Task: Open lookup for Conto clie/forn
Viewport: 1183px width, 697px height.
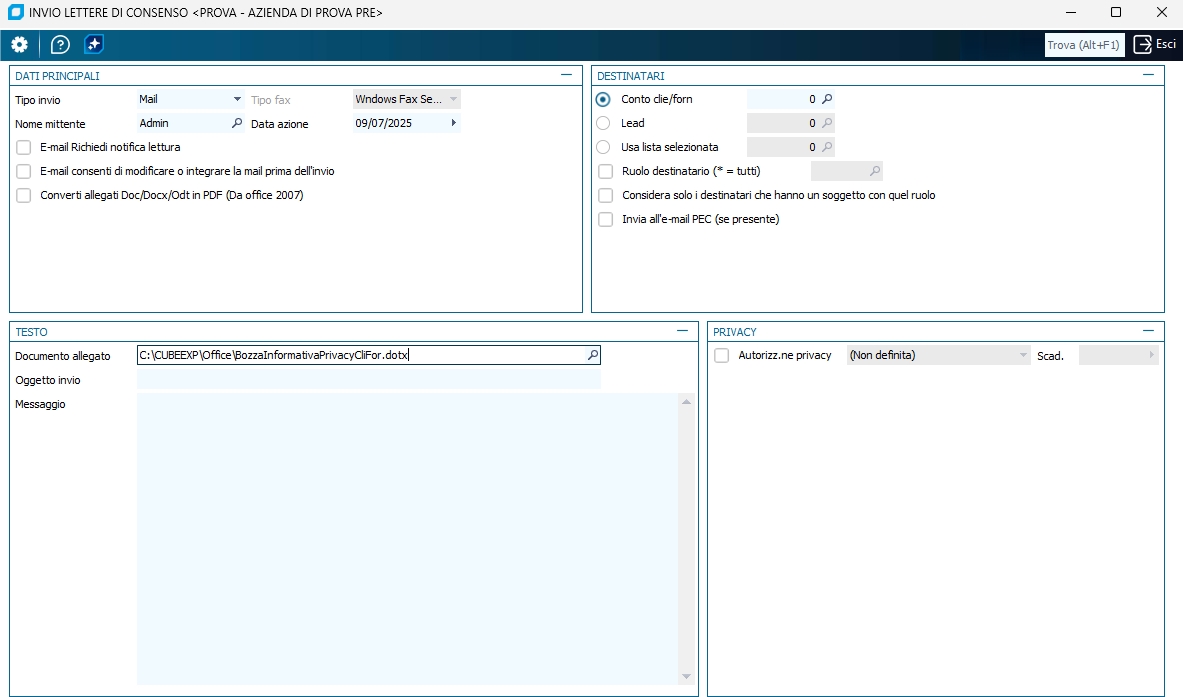Action: tap(827, 99)
